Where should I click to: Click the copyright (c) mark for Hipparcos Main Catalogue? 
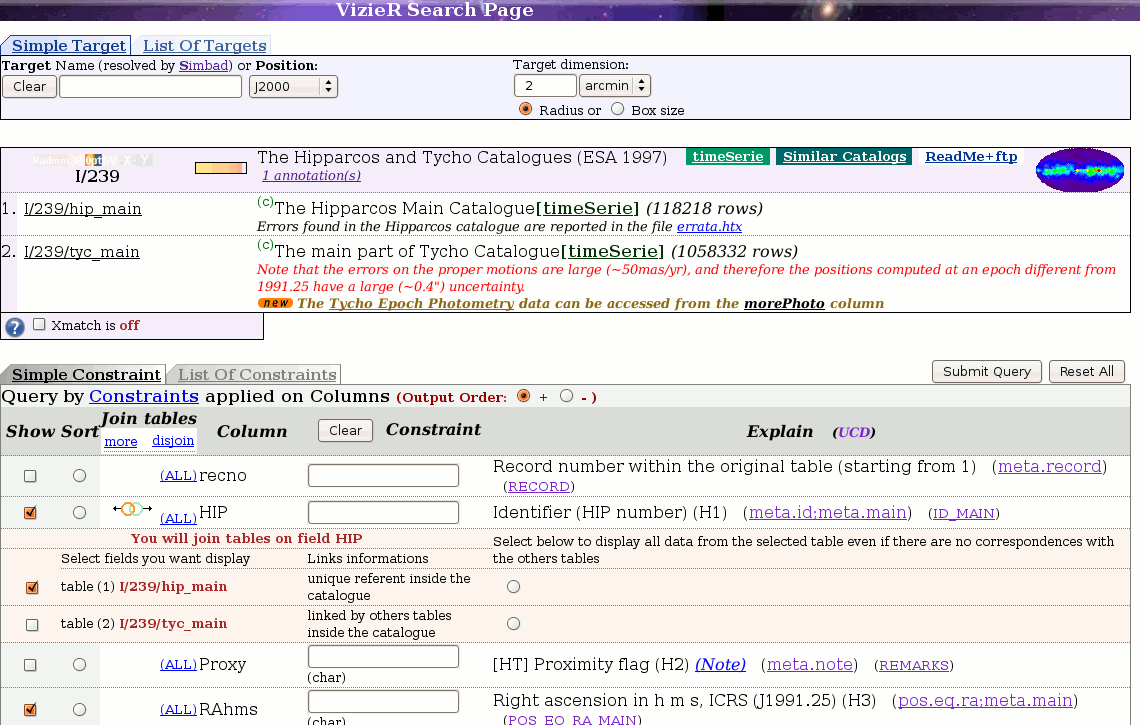265,202
